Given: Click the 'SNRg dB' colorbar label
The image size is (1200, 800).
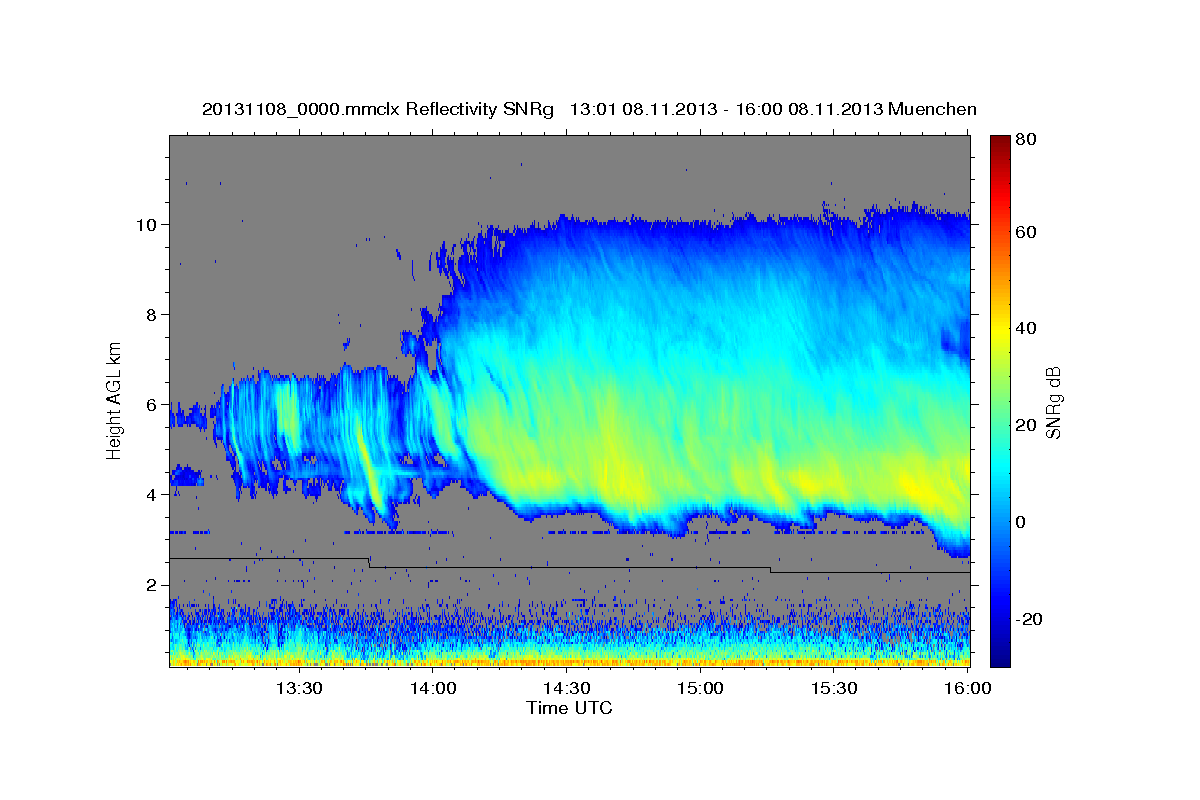Looking at the screenshot, I should click(x=1053, y=402).
